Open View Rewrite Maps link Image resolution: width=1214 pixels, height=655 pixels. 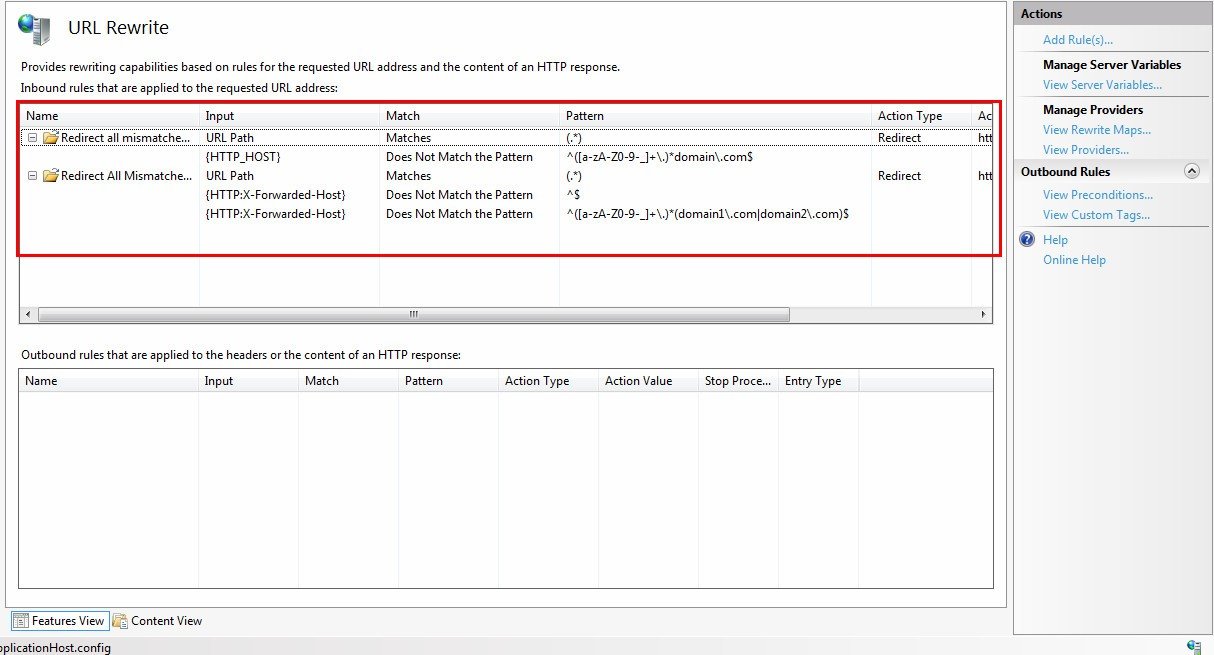click(x=1096, y=130)
